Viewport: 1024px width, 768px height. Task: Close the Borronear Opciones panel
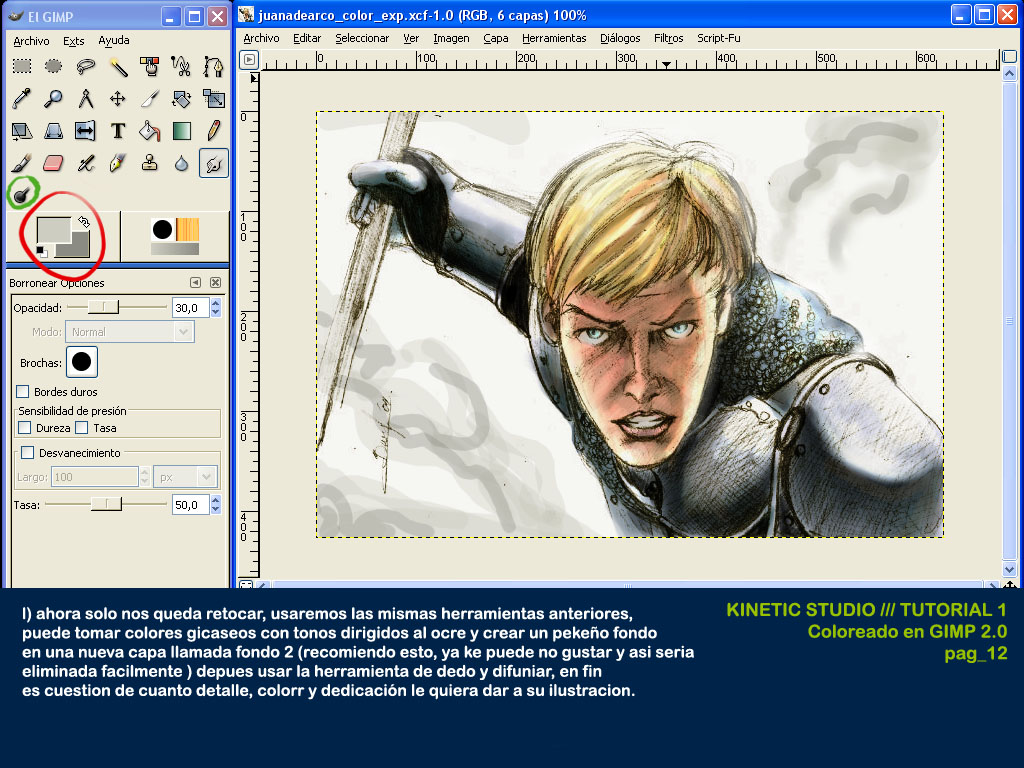click(216, 283)
